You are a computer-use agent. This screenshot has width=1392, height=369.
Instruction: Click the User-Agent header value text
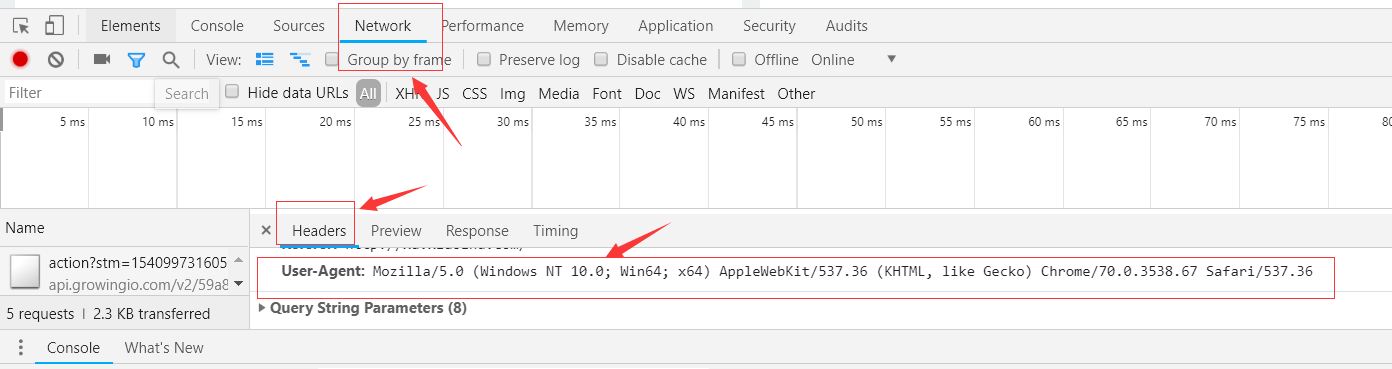pyautogui.click(x=842, y=271)
